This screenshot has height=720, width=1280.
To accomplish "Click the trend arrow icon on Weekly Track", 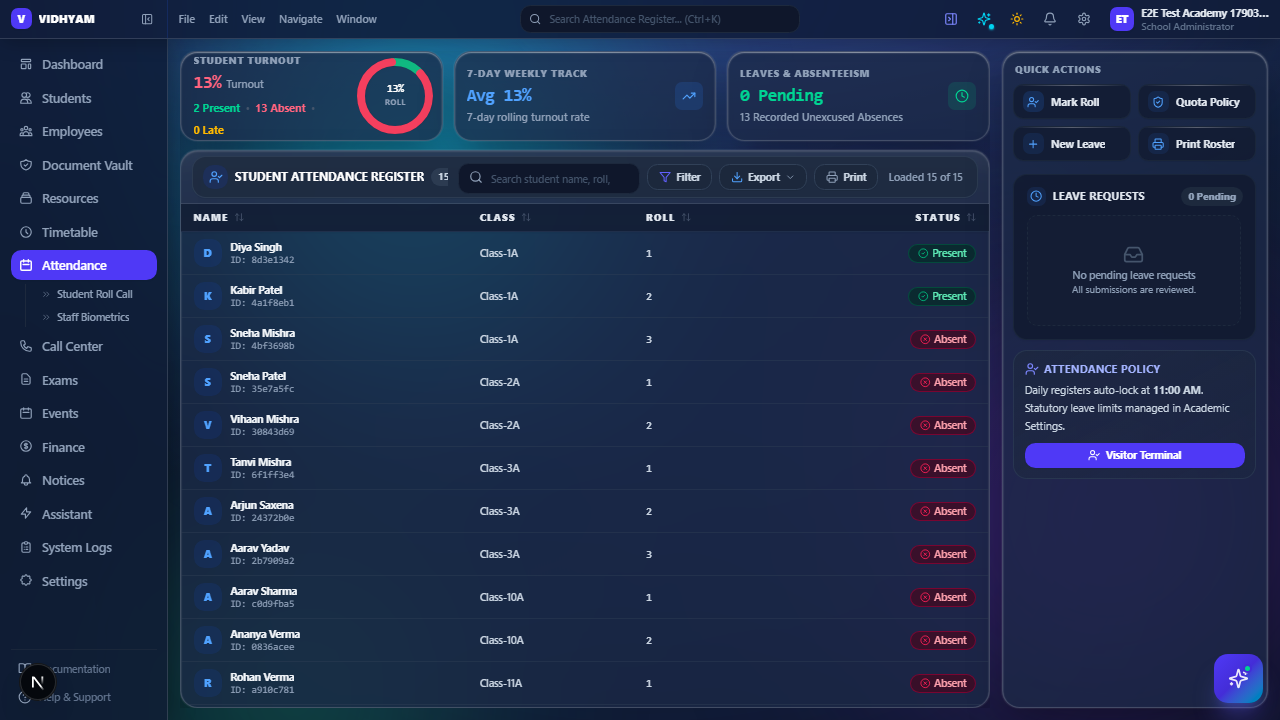I will coord(689,96).
